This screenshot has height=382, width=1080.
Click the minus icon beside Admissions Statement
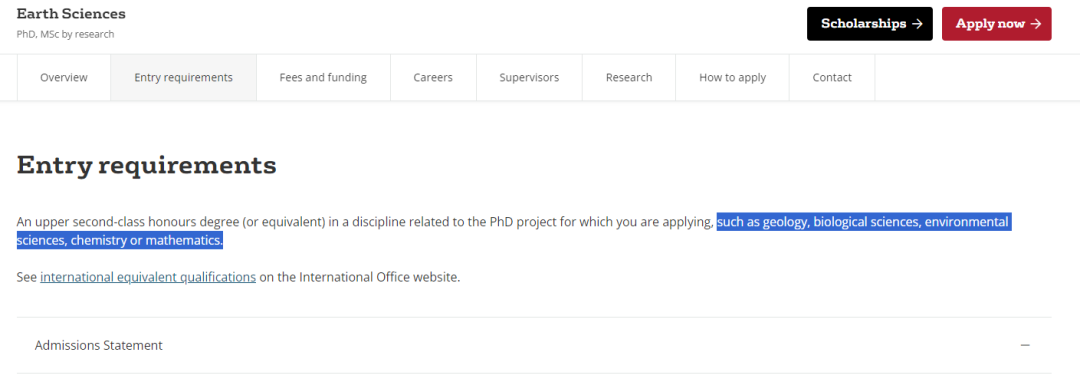click(x=1025, y=345)
